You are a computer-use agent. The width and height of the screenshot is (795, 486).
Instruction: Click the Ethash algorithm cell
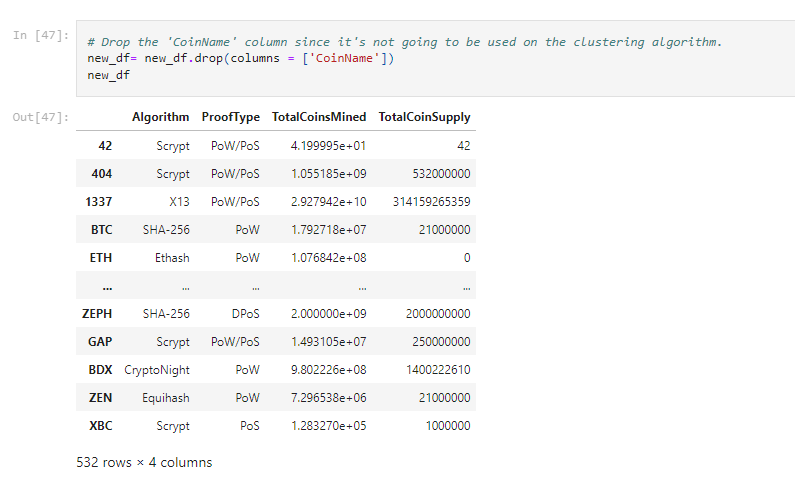click(x=172, y=258)
